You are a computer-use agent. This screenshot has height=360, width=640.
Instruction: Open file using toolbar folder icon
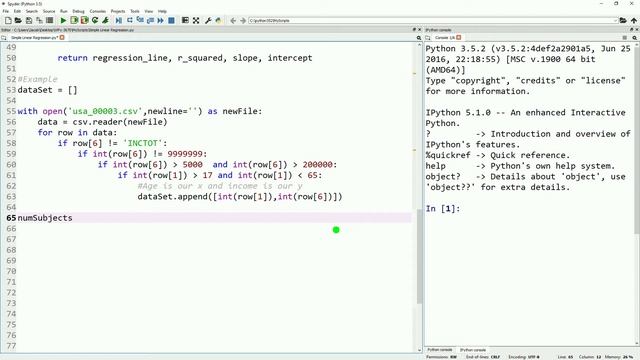coord(18,20)
